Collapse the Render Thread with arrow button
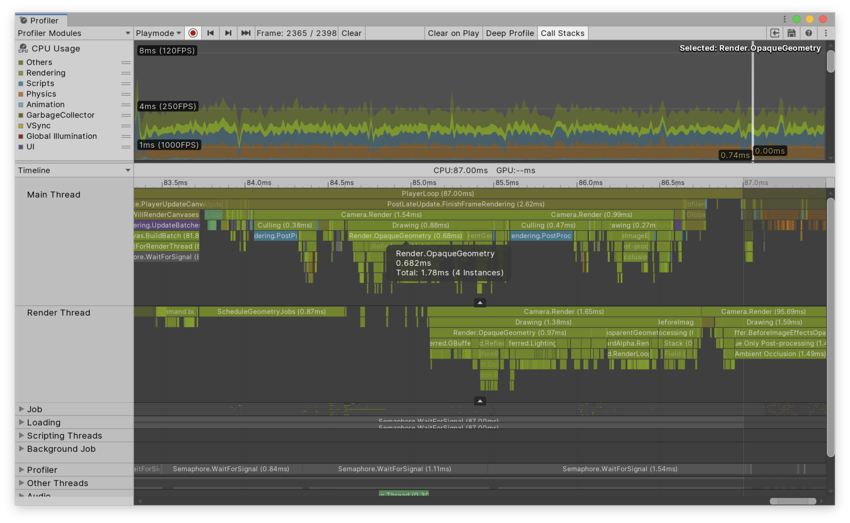 click(x=480, y=401)
